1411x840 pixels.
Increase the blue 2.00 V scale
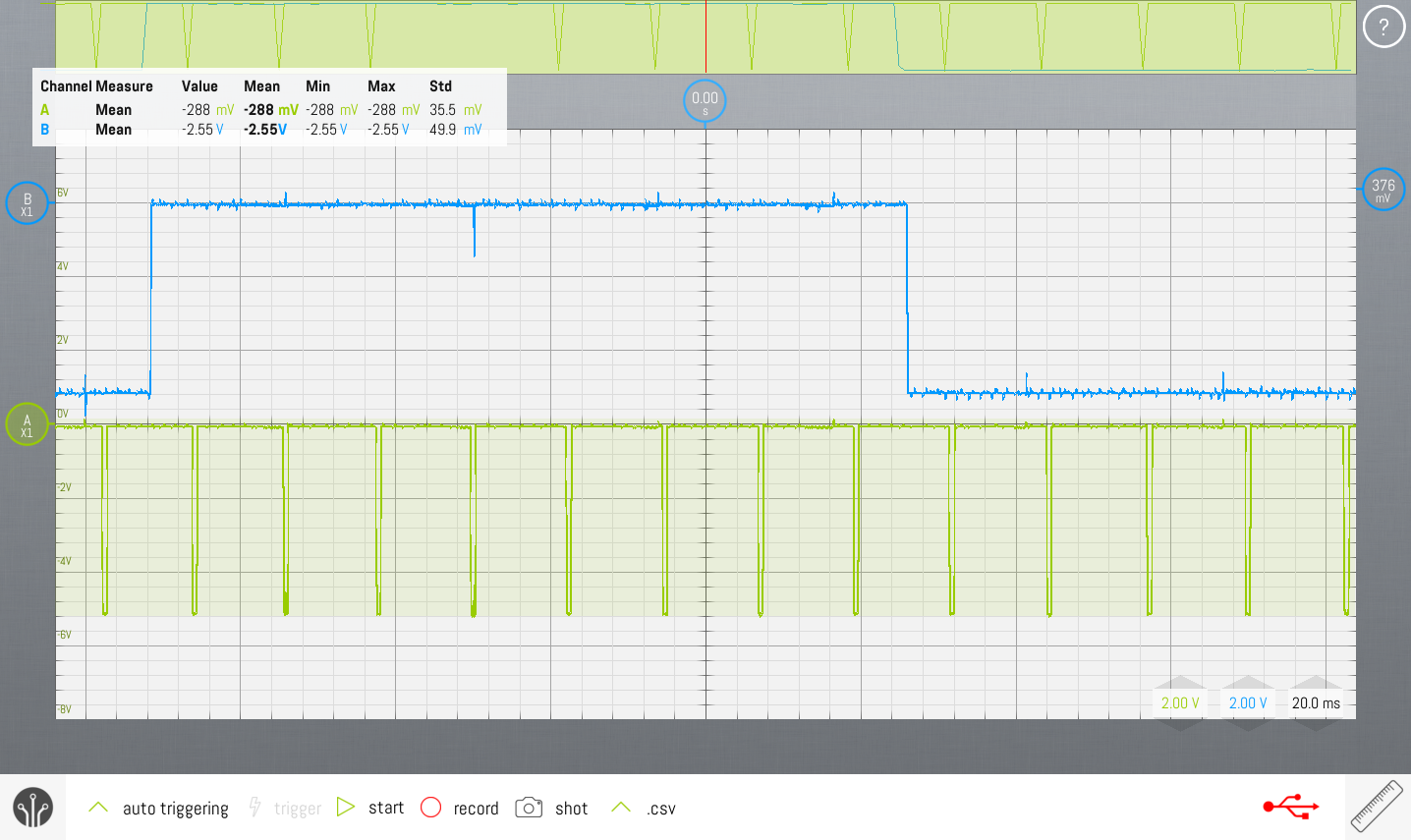pyautogui.click(x=1248, y=683)
